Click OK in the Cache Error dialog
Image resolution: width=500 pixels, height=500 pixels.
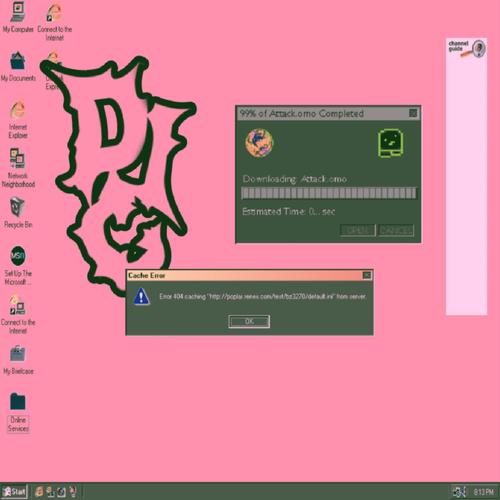[x=249, y=321]
